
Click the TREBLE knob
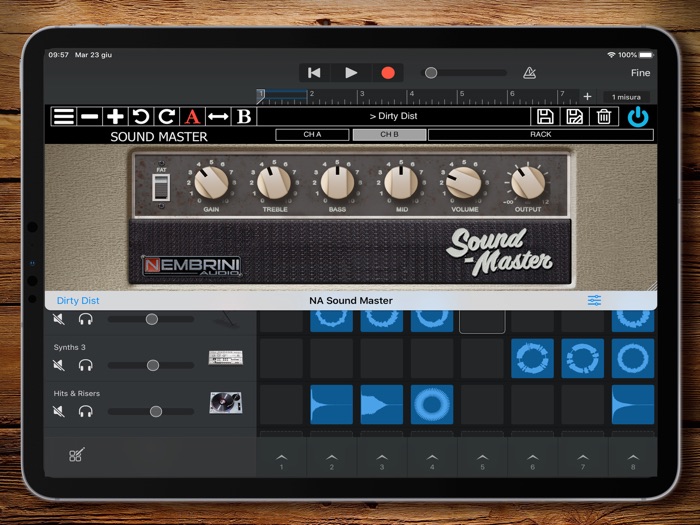point(274,183)
